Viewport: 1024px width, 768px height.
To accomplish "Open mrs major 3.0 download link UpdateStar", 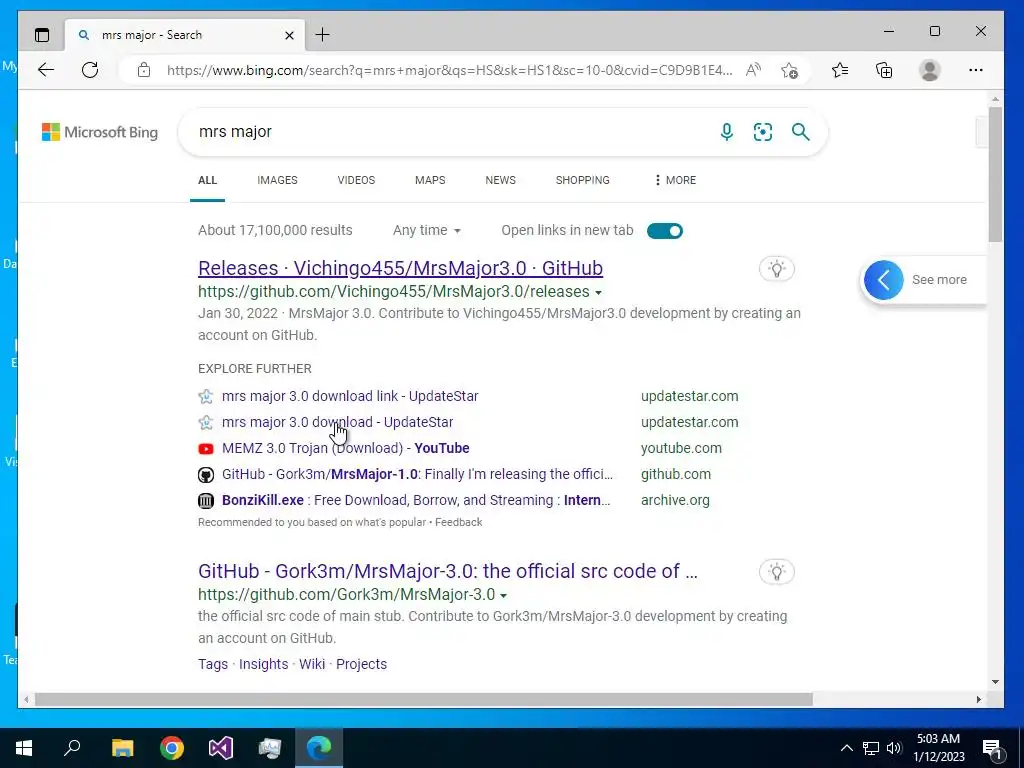I will (x=350, y=396).
